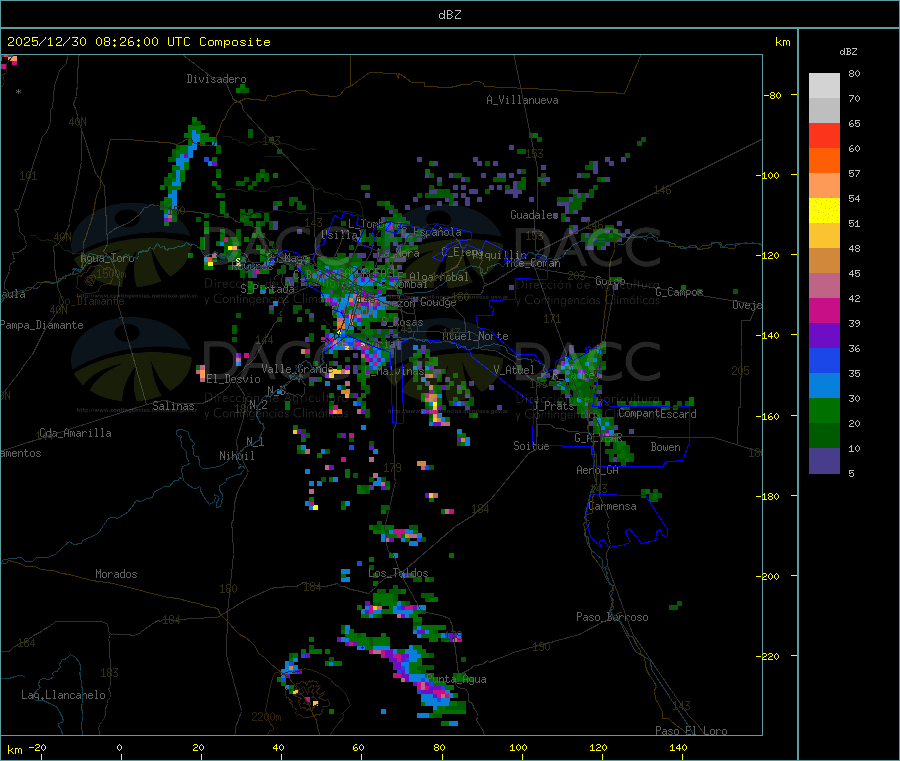Click the Soitue label

pyautogui.click(x=531, y=446)
